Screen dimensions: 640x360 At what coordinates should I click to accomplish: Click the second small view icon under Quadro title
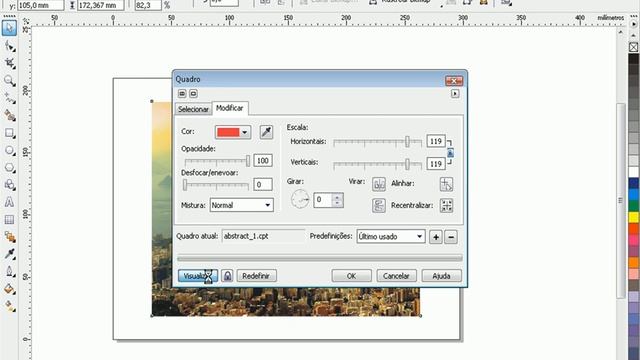pyautogui.click(x=193, y=94)
